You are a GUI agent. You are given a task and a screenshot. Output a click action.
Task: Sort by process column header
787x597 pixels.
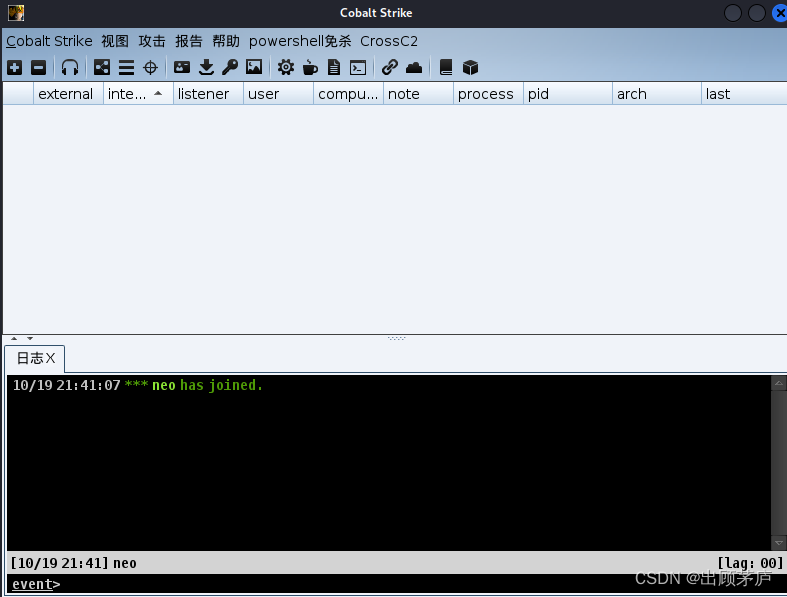point(488,94)
